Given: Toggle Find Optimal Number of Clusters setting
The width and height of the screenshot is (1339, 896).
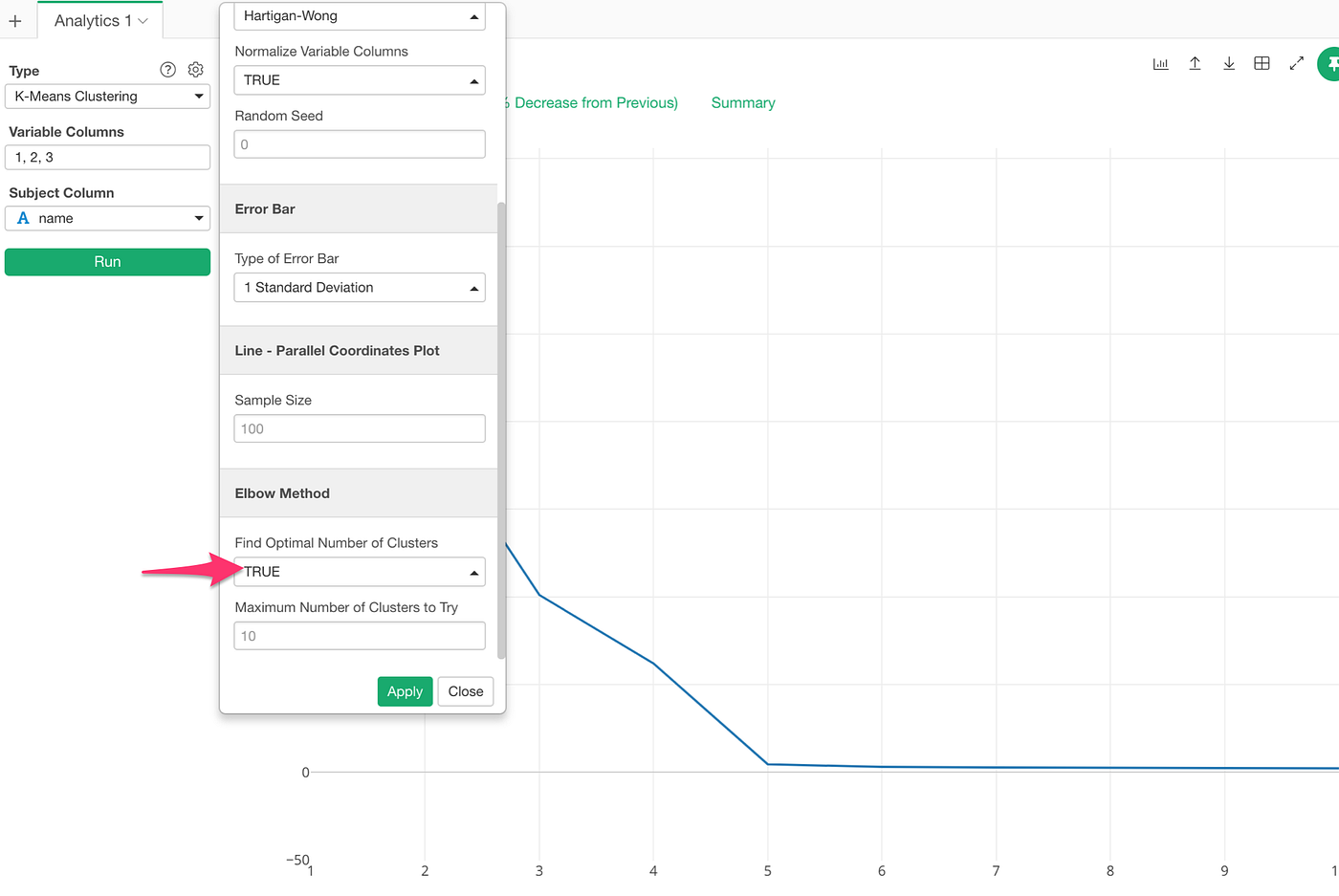Looking at the screenshot, I should [359, 571].
